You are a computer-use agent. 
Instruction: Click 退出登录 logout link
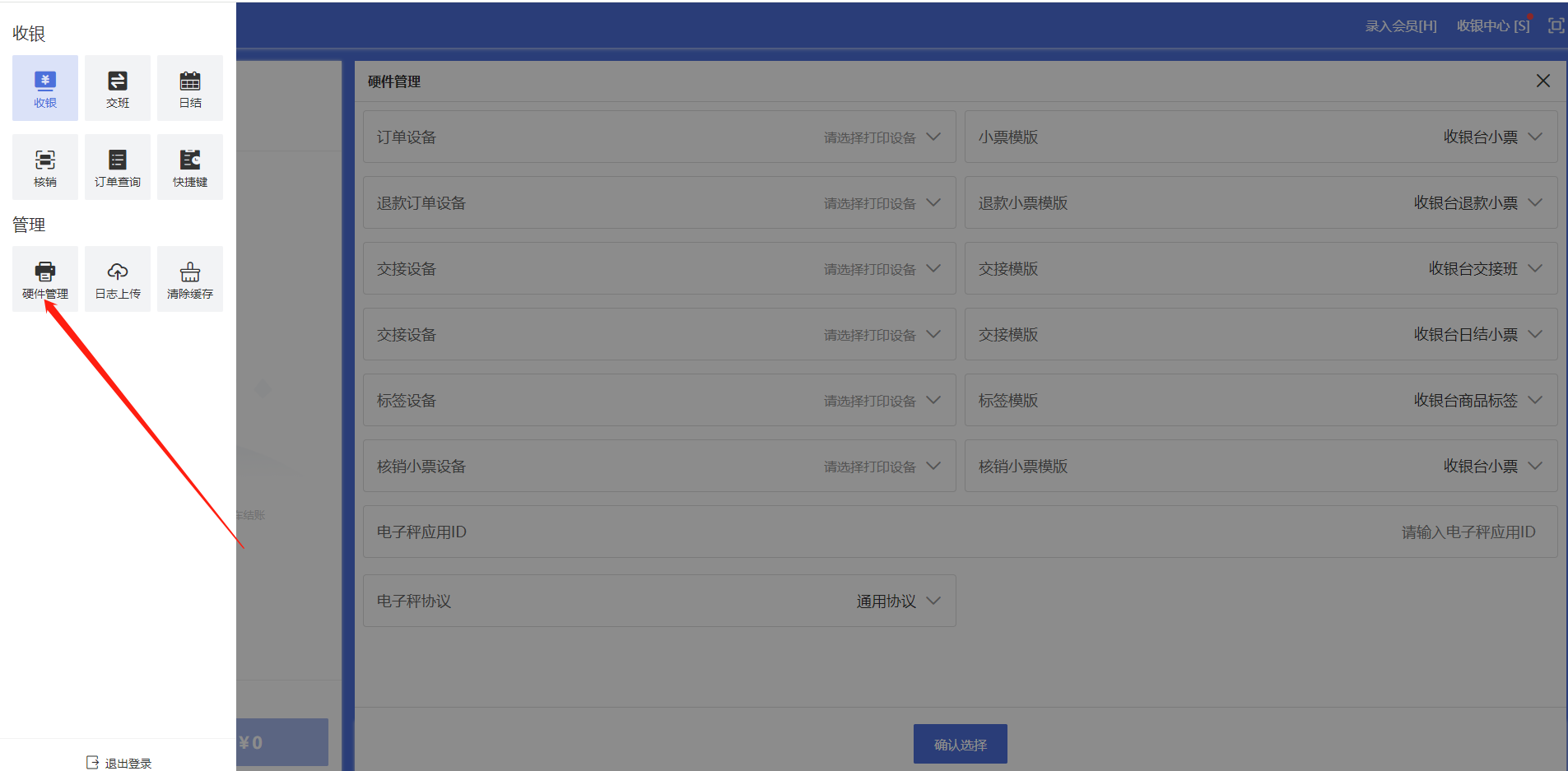tap(119, 763)
